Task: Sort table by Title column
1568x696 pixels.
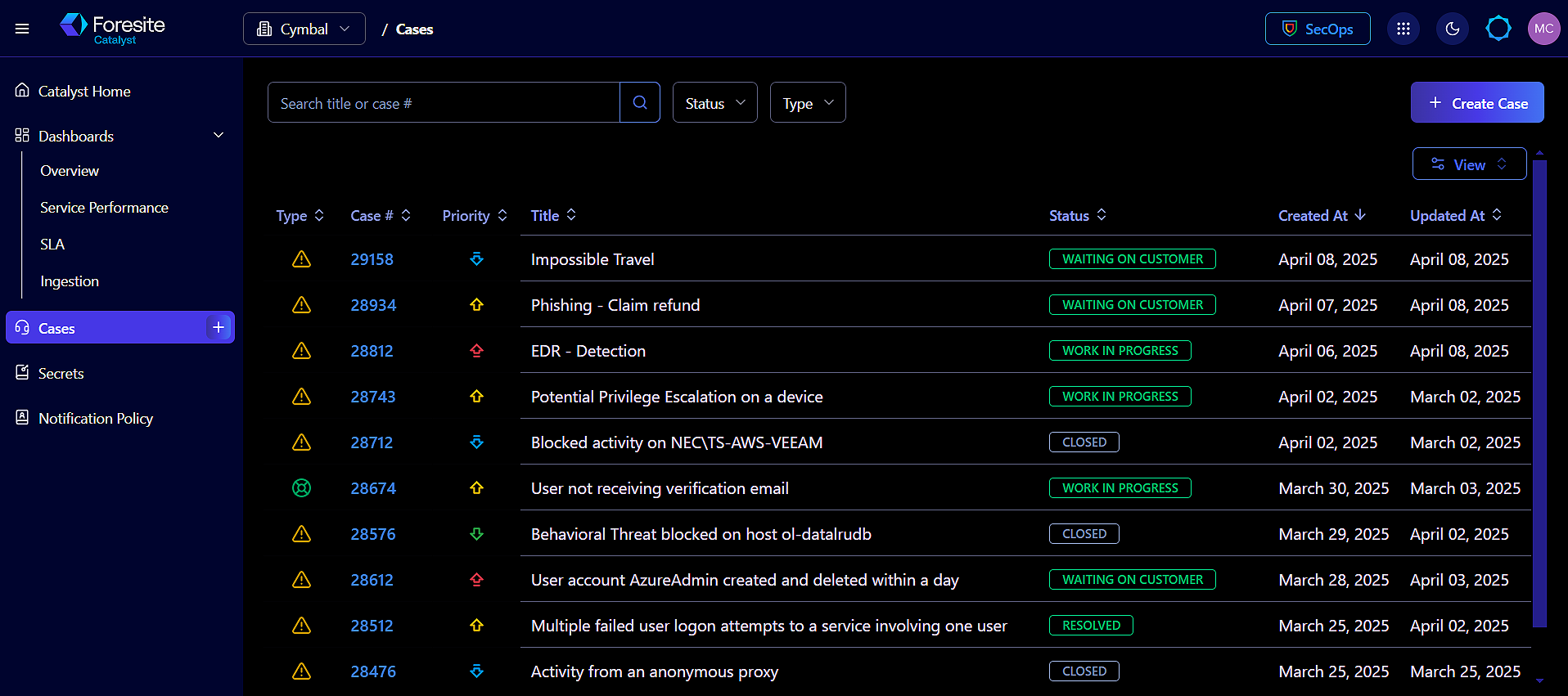Action: pos(553,215)
